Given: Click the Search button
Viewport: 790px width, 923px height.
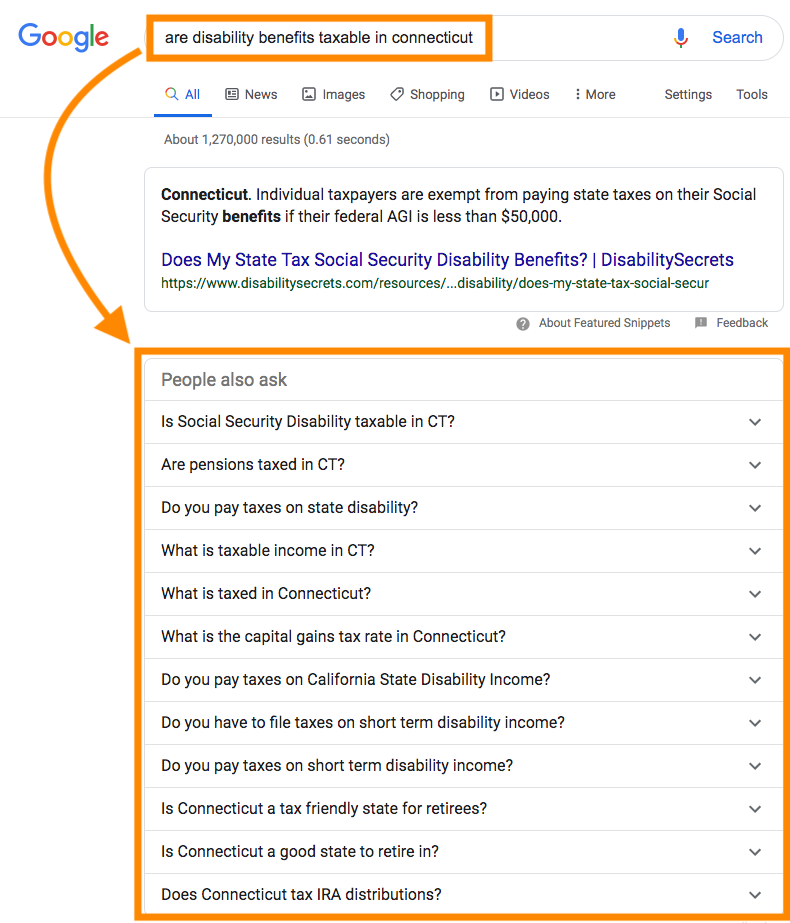Looking at the screenshot, I should 737,38.
